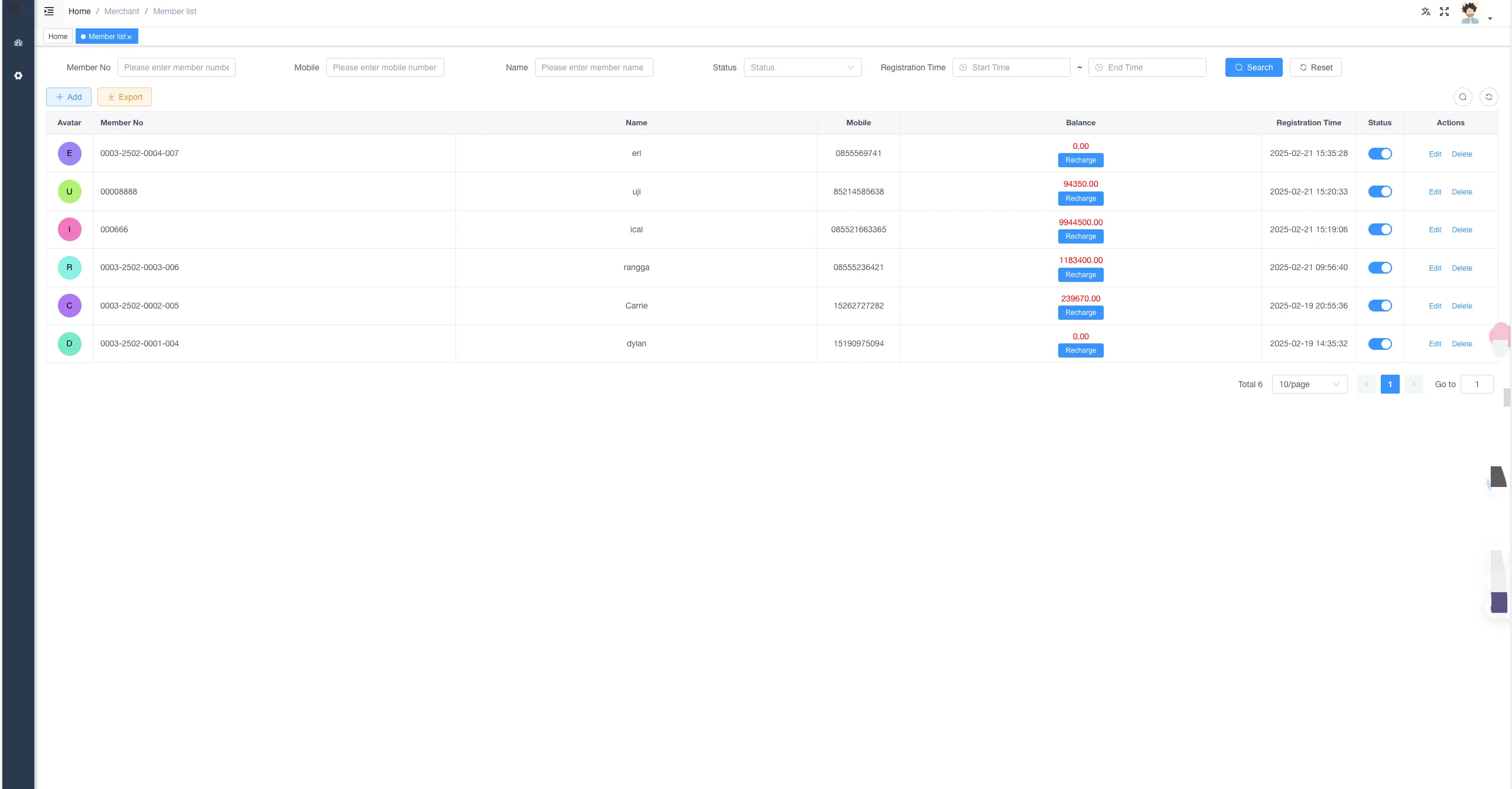This screenshot has height=789, width=1512.
Task: Click the Balance column header
Action: [1080, 123]
